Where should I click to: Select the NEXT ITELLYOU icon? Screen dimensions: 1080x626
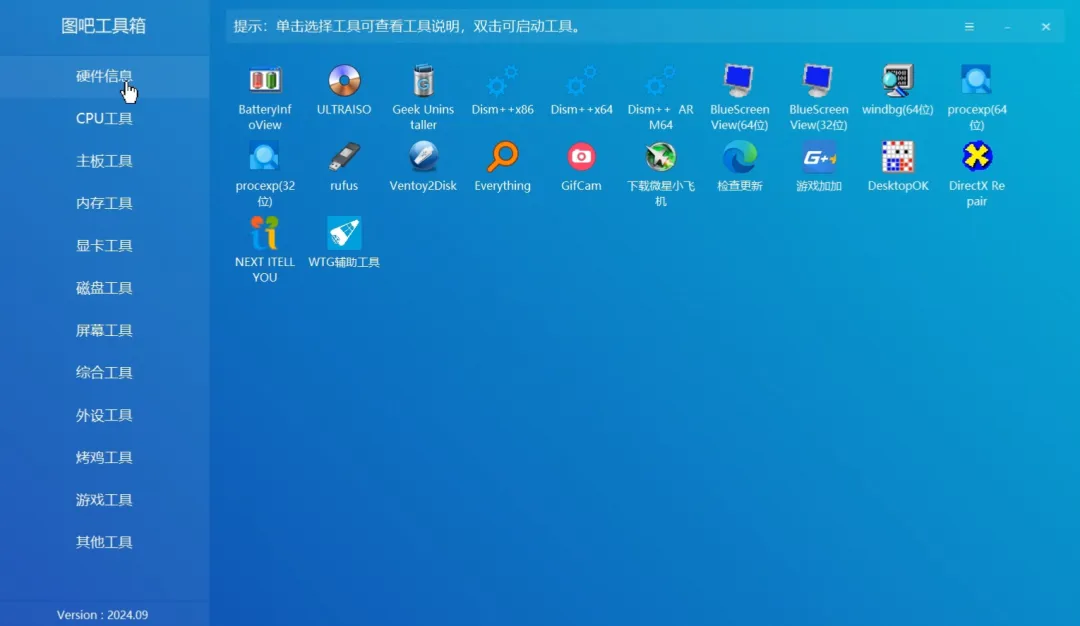pyautogui.click(x=265, y=233)
